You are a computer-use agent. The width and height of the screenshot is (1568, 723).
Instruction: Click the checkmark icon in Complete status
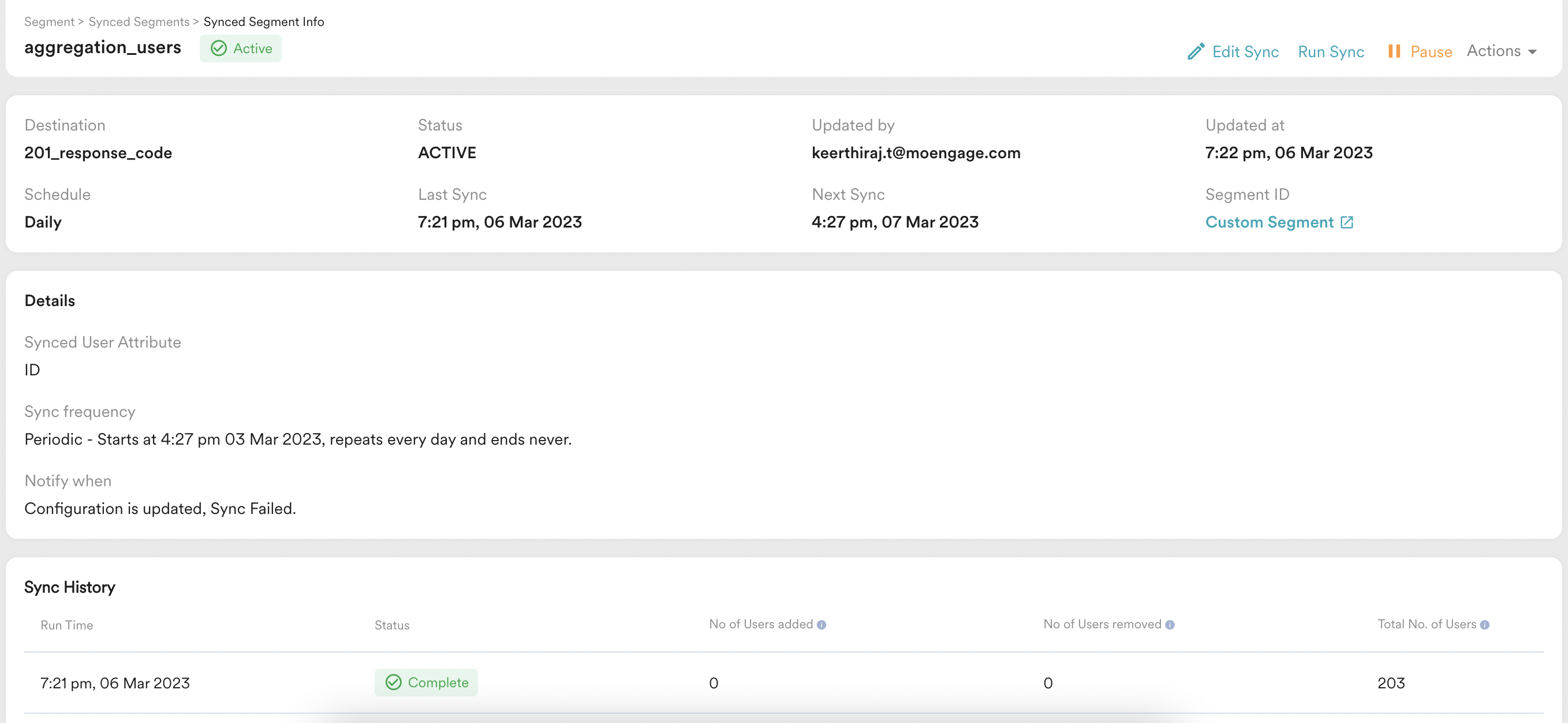point(394,682)
